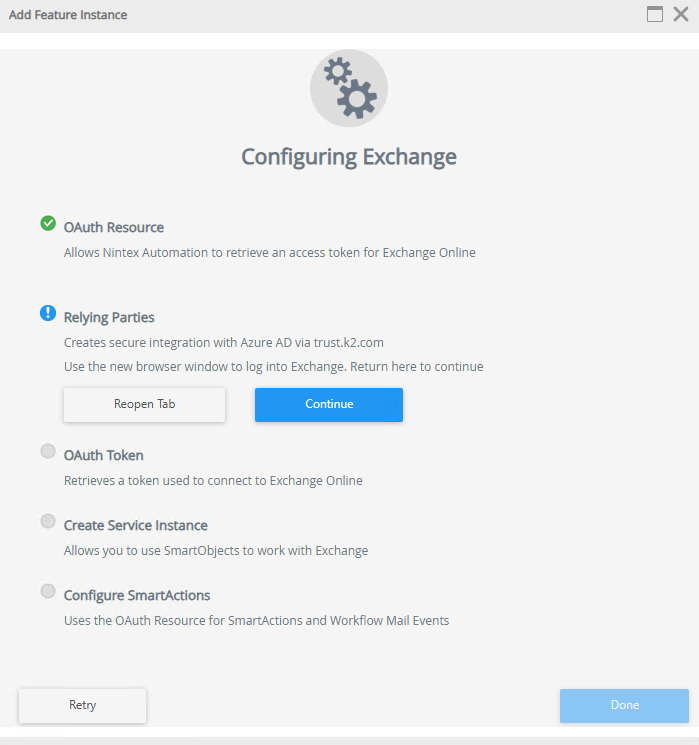Click the Configuring Exchange heading

pos(349,157)
